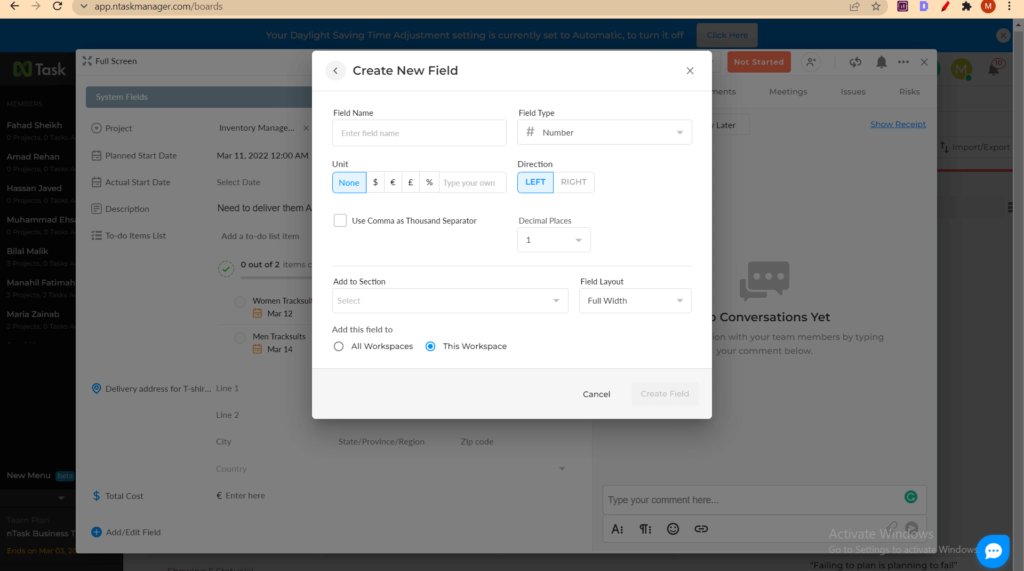Close the Create New Field dialog
Image resolution: width=1024 pixels, height=571 pixels.
point(690,71)
